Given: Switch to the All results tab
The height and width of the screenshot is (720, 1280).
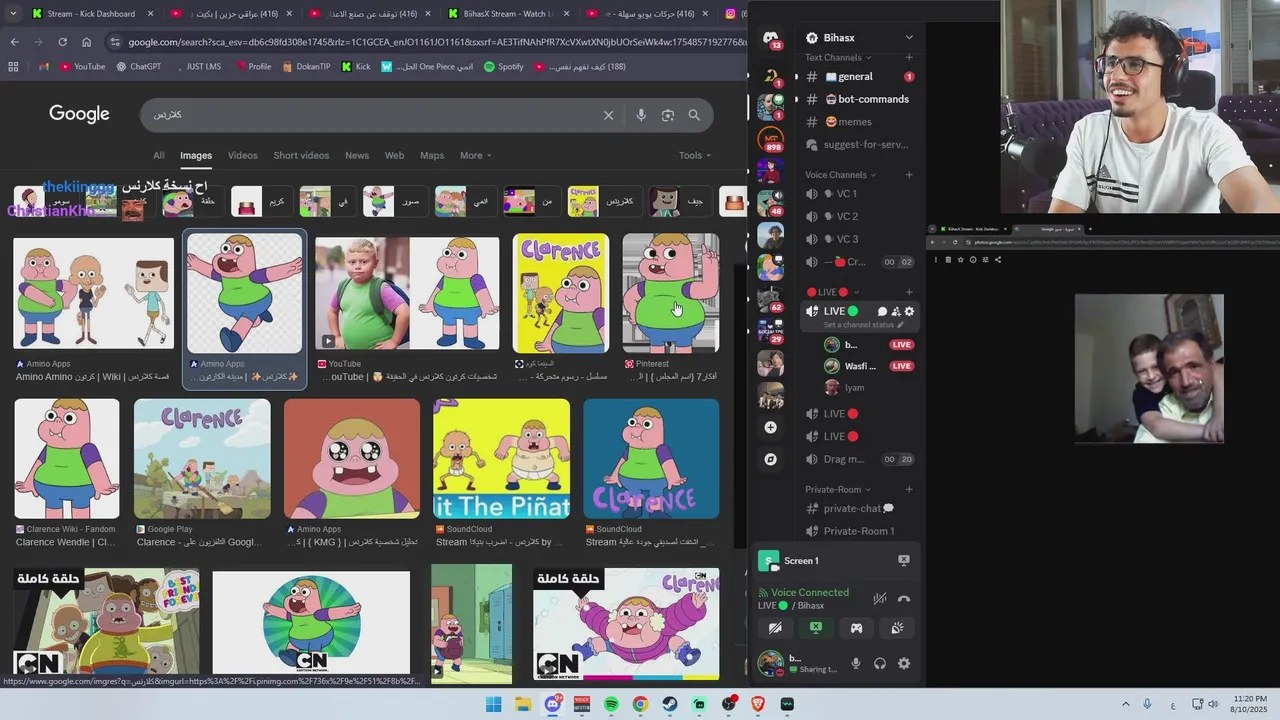Looking at the screenshot, I should pos(158,155).
